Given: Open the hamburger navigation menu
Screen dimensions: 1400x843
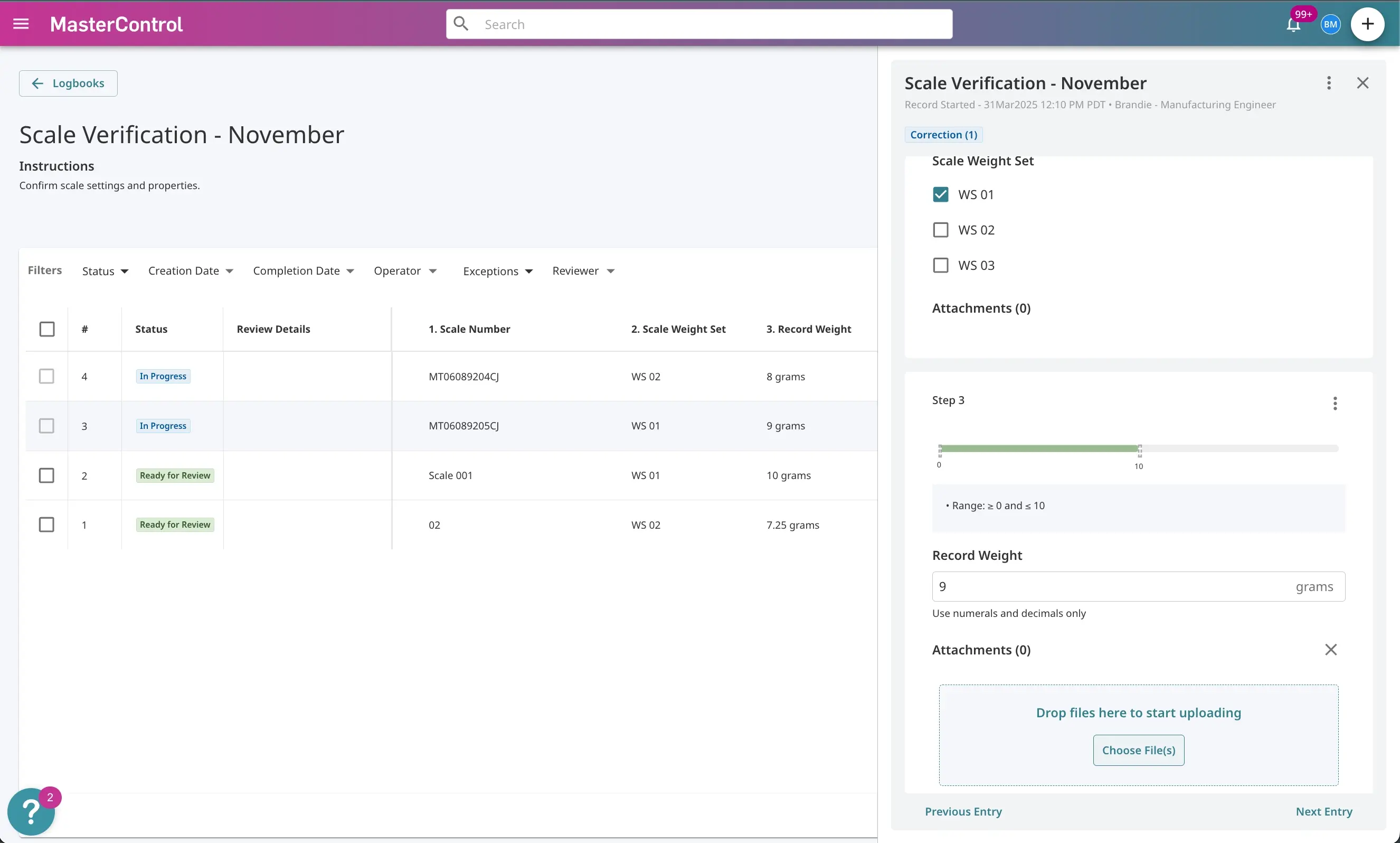Looking at the screenshot, I should click(21, 24).
